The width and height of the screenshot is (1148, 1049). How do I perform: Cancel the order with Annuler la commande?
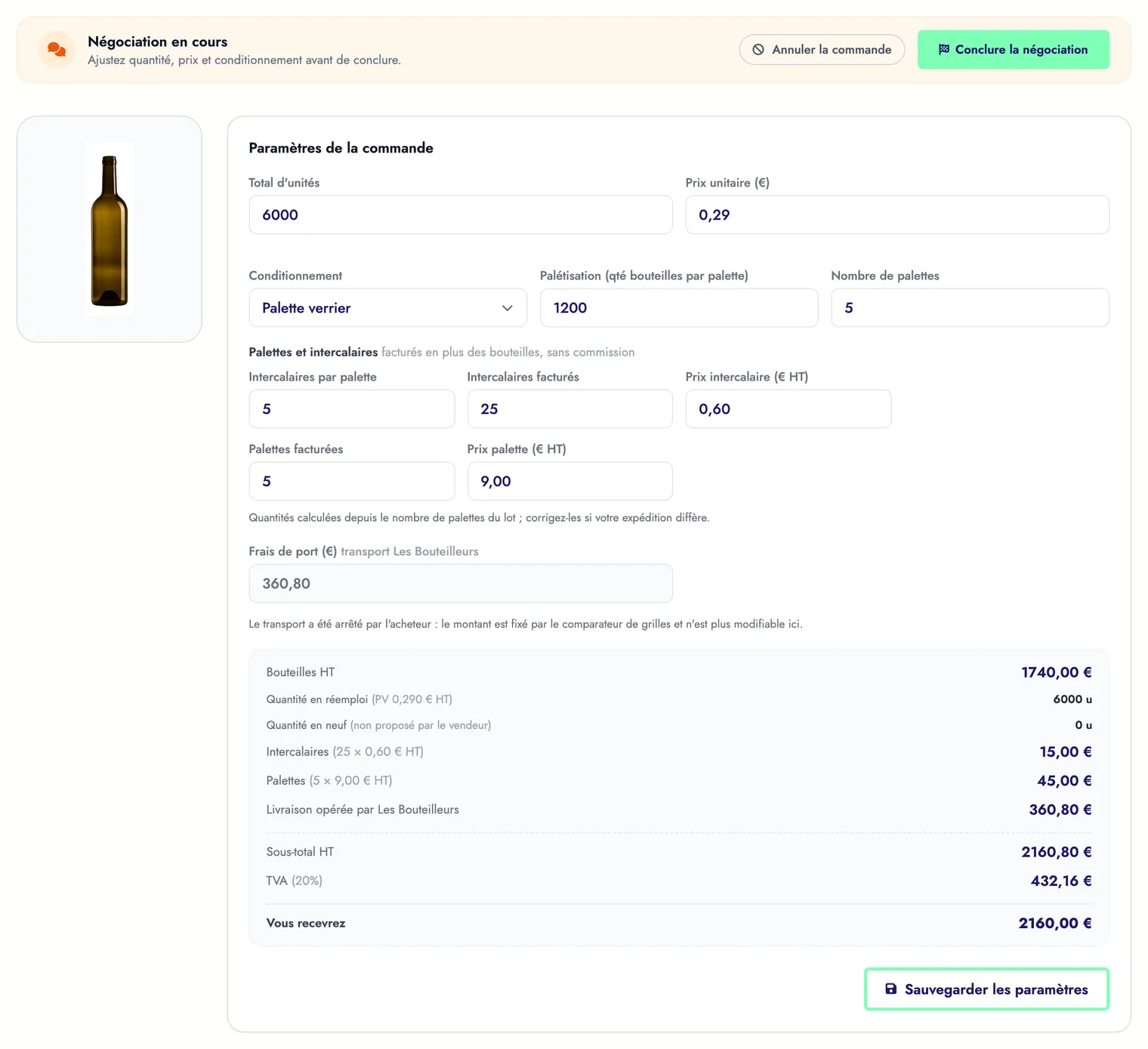pos(822,50)
